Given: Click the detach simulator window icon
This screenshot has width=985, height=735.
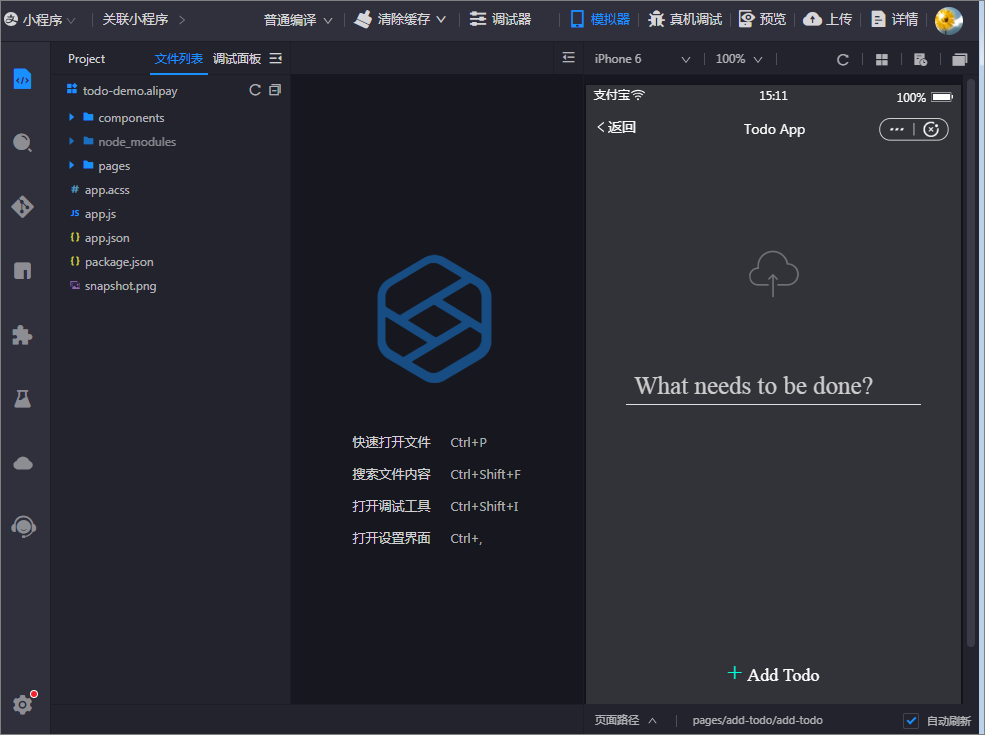Looking at the screenshot, I should [x=960, y=60].
